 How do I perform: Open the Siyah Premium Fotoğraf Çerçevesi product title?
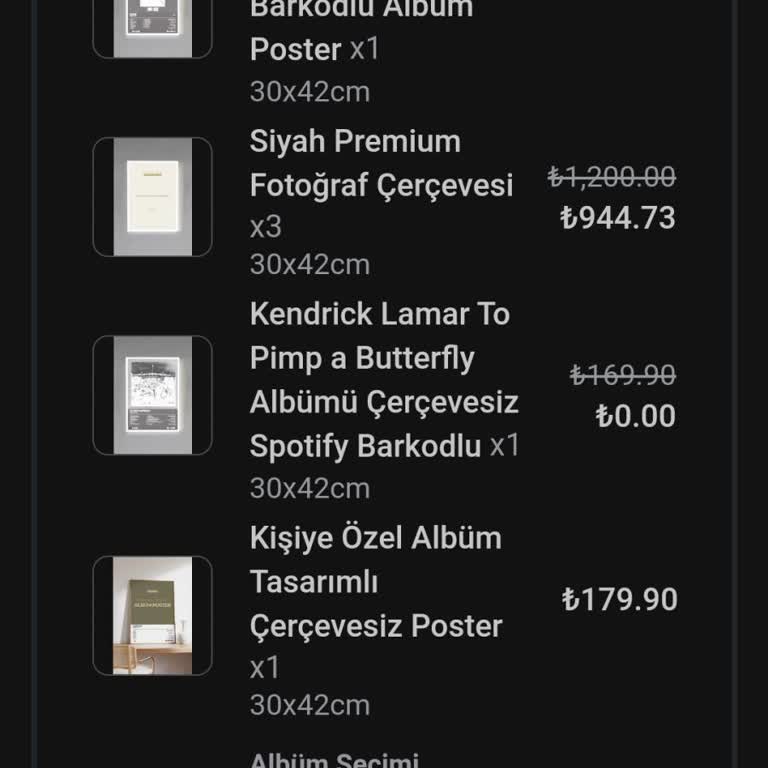[381, 163]
